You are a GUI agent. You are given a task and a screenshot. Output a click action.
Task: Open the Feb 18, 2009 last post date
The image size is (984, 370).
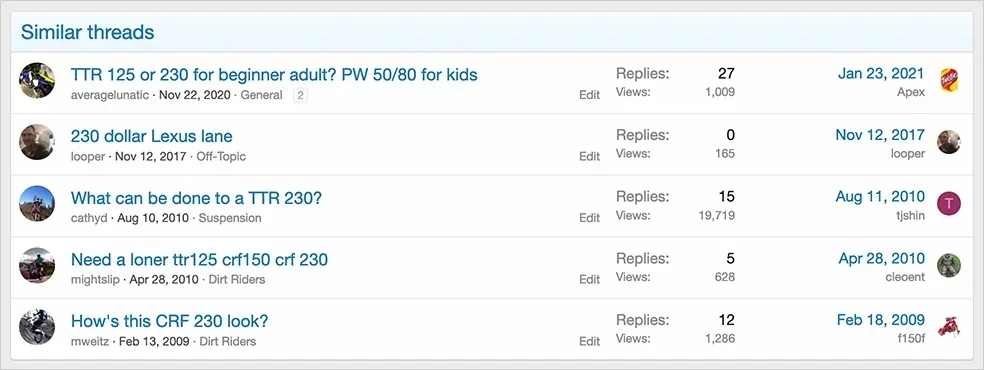[x=880, y=320]
